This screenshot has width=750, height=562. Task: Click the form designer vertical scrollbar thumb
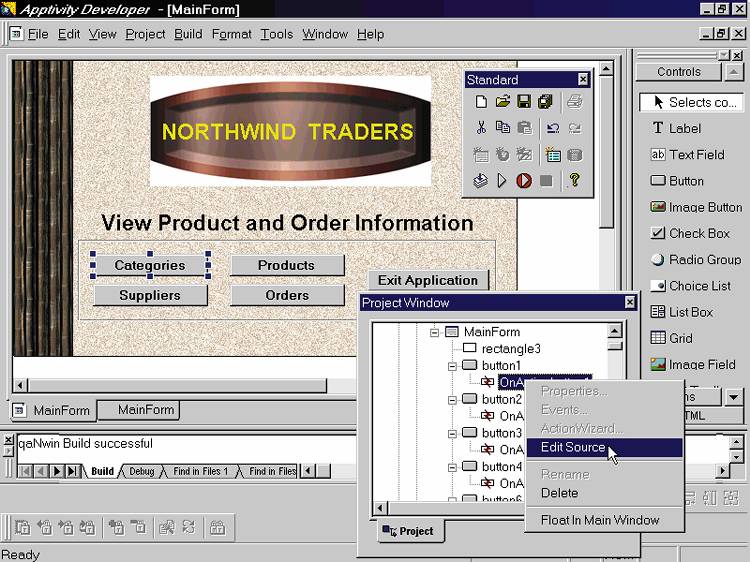(606, 153)
